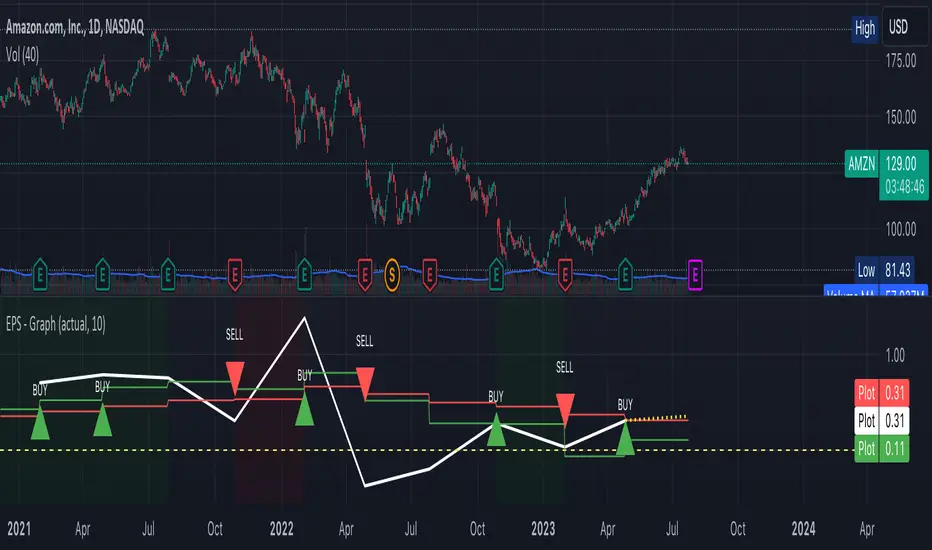Image resolution: width=932 pixels, height=550 pixels.
Task: Click the 100.00 price axis value
Action: click(x=901, y=229)
